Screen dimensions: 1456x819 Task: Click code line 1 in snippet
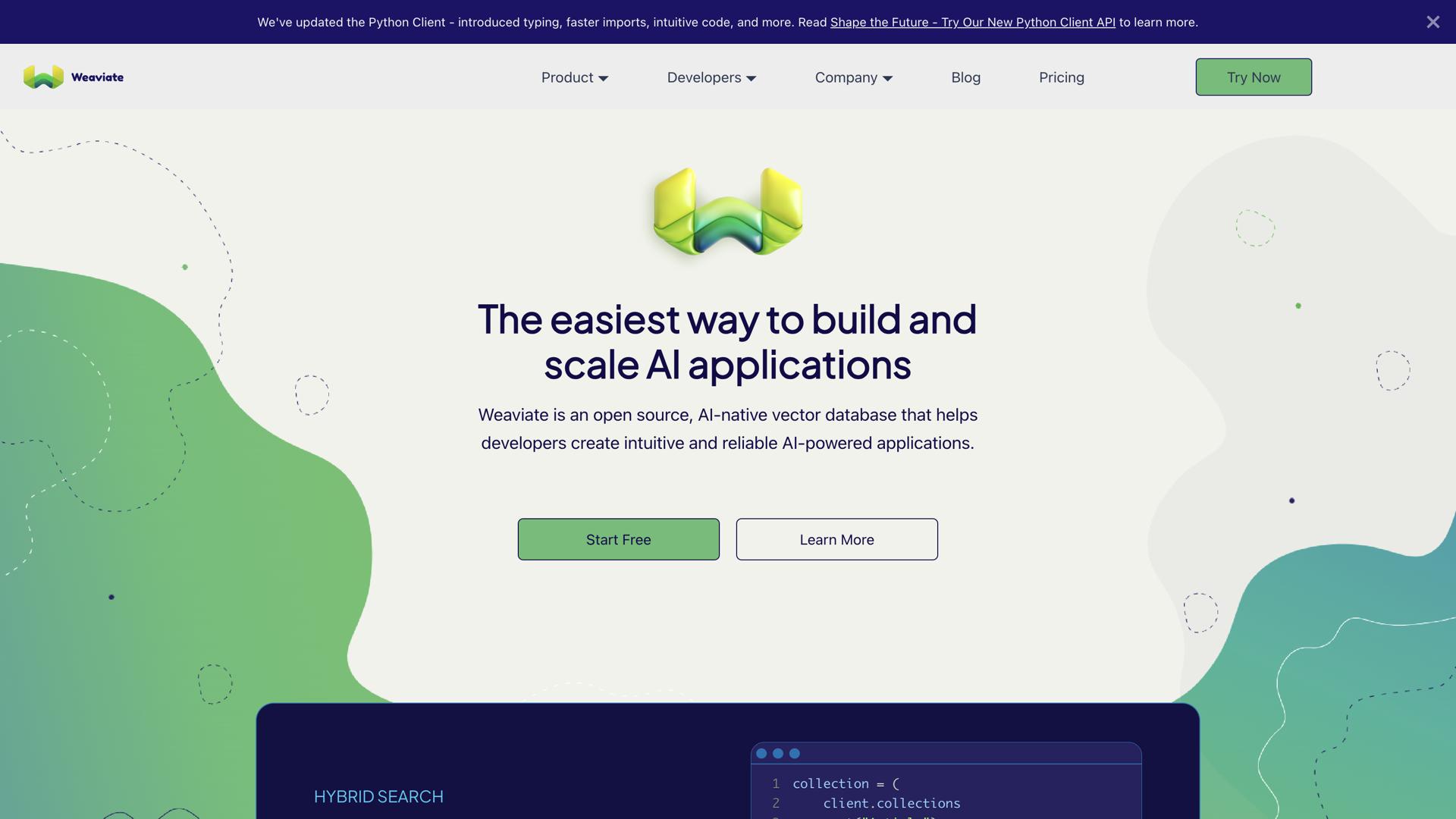(846, 783)
